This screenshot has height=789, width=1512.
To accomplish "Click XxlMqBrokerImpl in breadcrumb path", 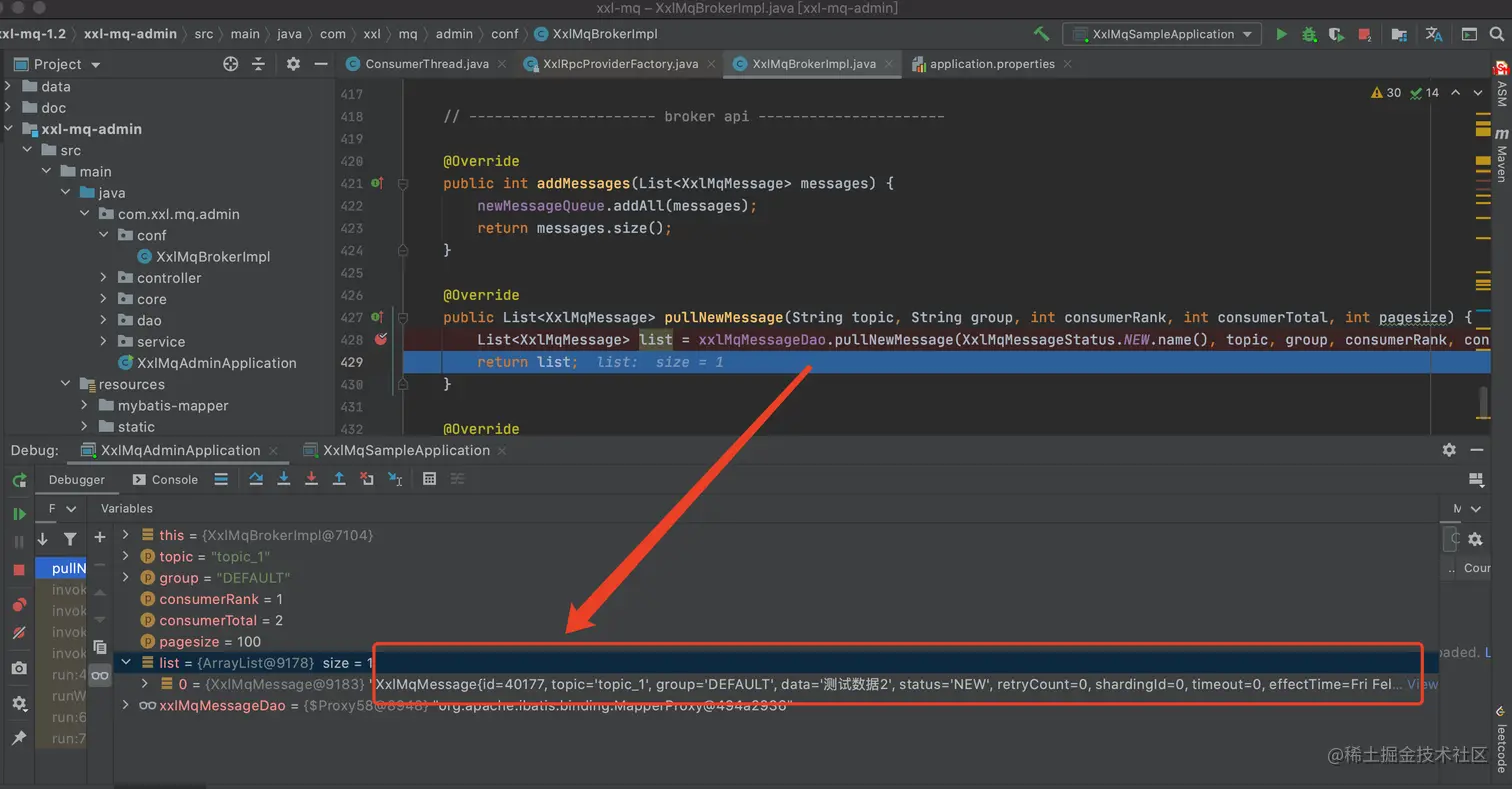I will 605,34.
